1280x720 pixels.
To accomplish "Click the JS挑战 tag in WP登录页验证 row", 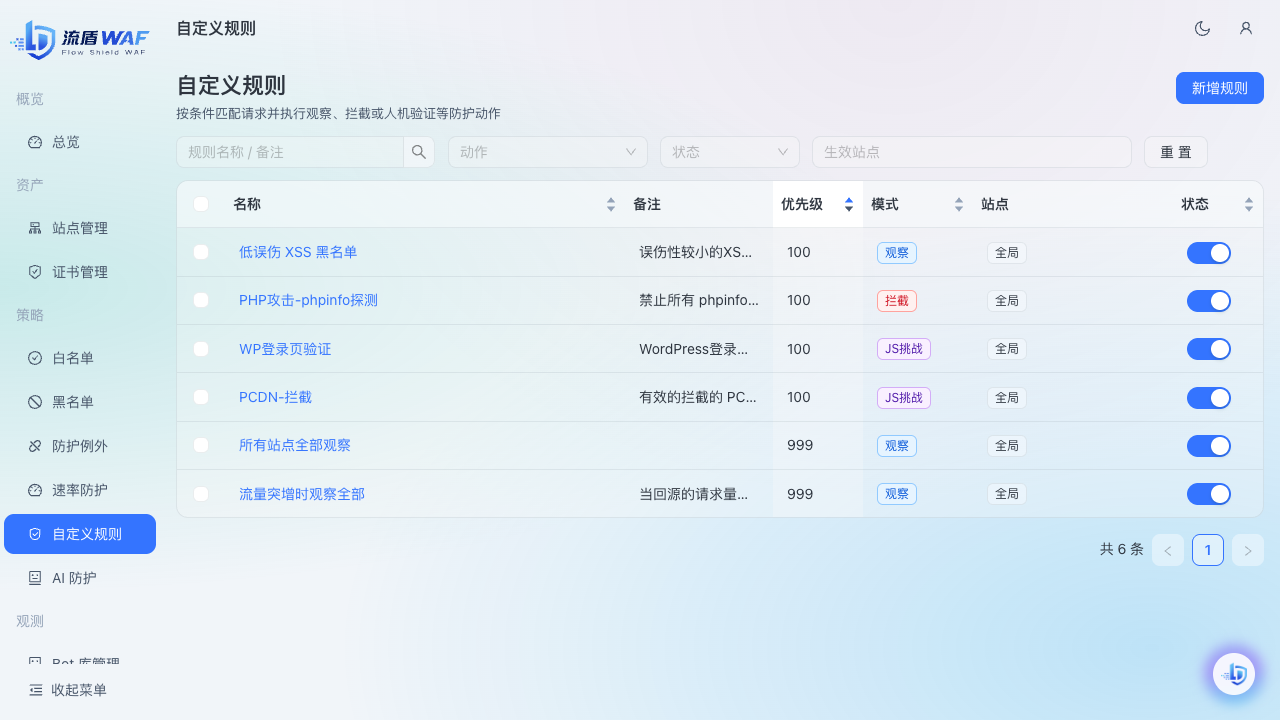I will click(904, 349).
